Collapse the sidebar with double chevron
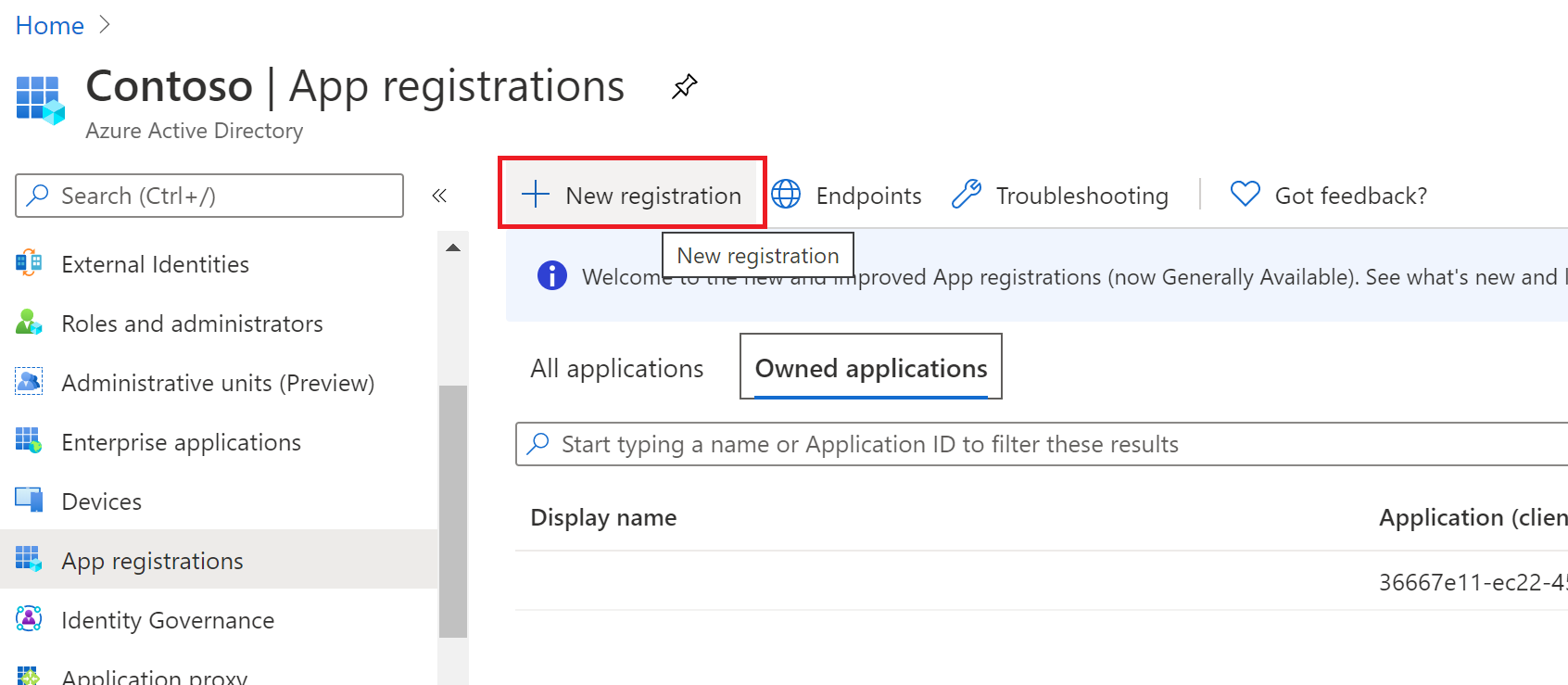The width and height of the screenshot is (1568, 685). [x=439, y=196]
